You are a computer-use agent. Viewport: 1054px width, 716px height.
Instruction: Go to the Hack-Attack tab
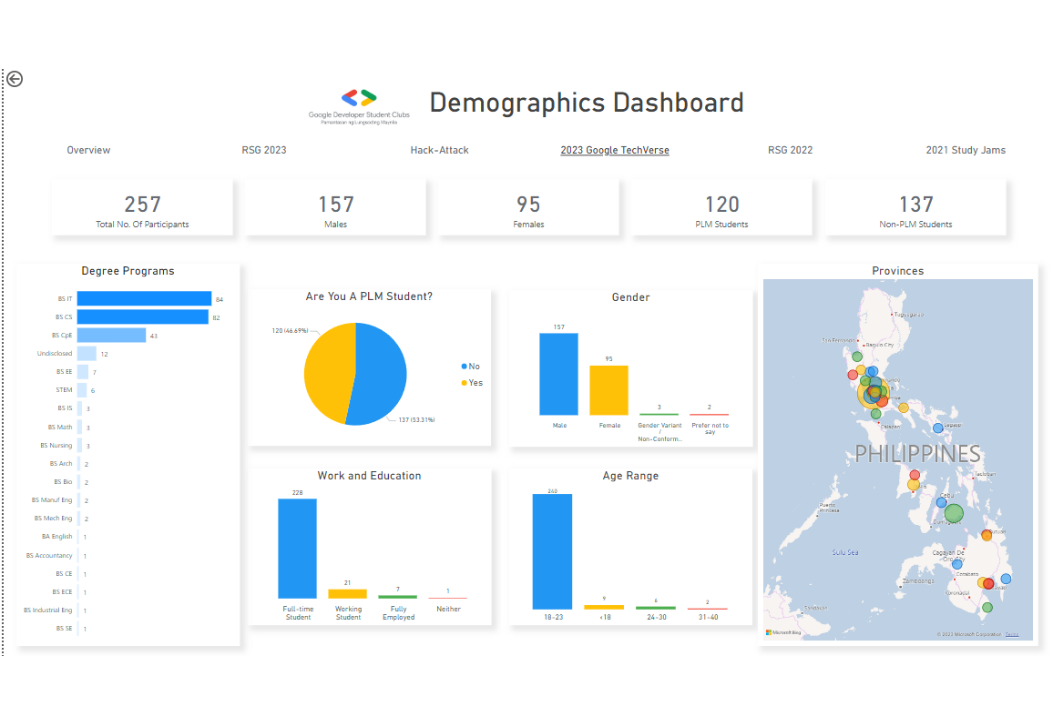pos(439,150)
